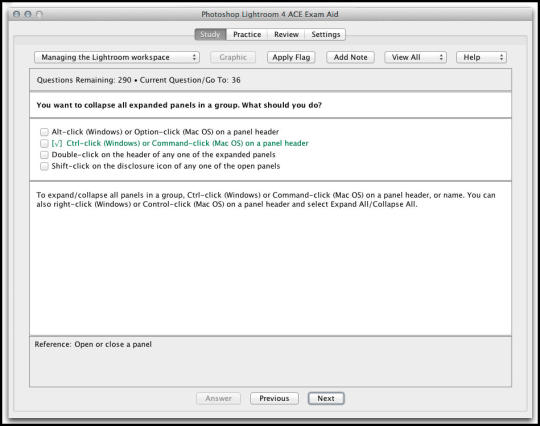
Task: Click the Photoshop Lightroom 4 ACE Exam Aid title
Action: click(270, 14)
